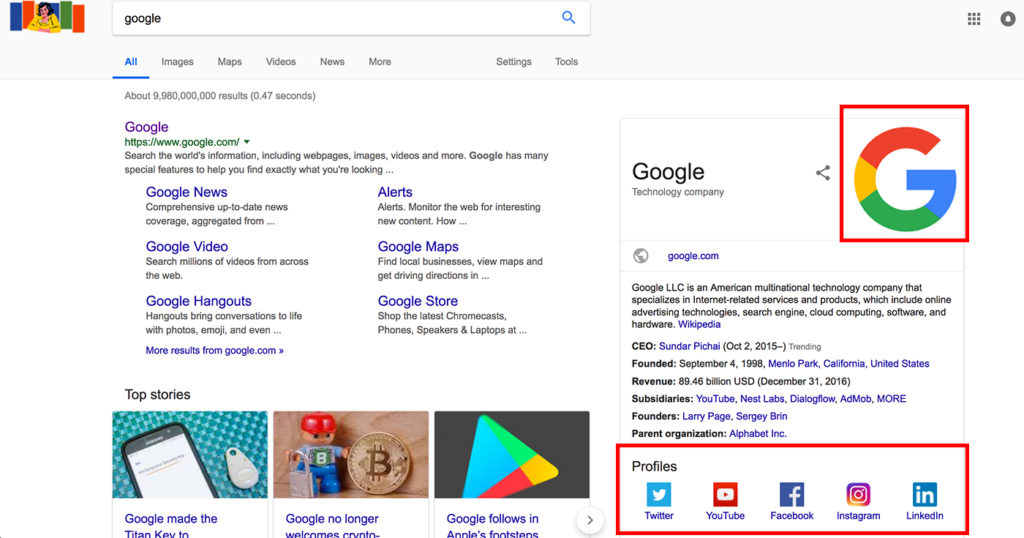1024x538 pixels.
Task: Click the globe icon beside google.com
Action: tap(641, 256)
